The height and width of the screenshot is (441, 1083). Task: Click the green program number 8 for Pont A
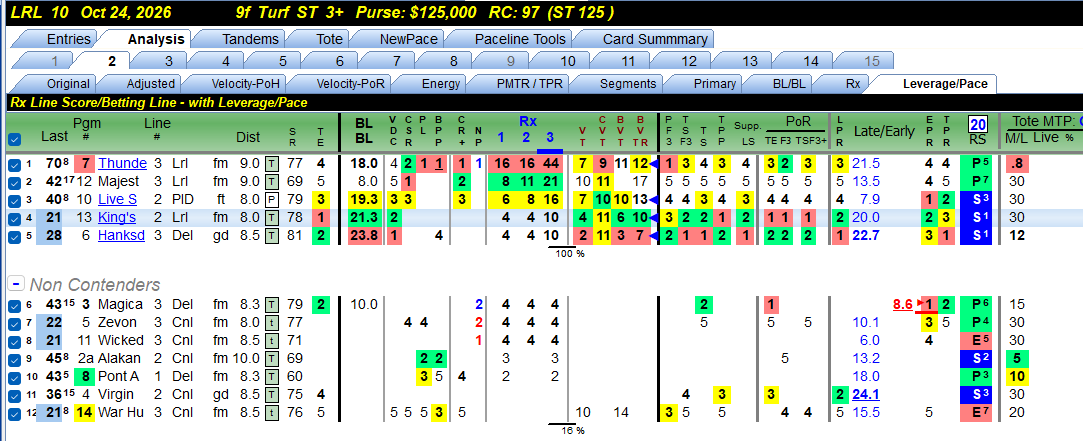[x=84, y=377]
